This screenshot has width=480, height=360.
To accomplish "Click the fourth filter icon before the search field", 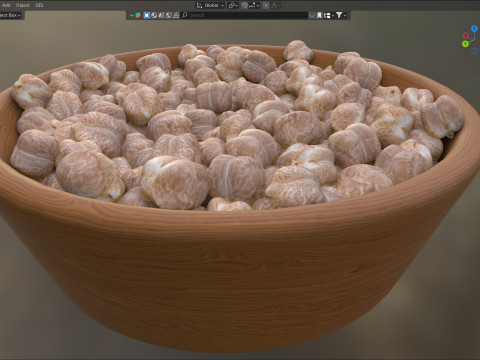I will click(x=169, y=15).
